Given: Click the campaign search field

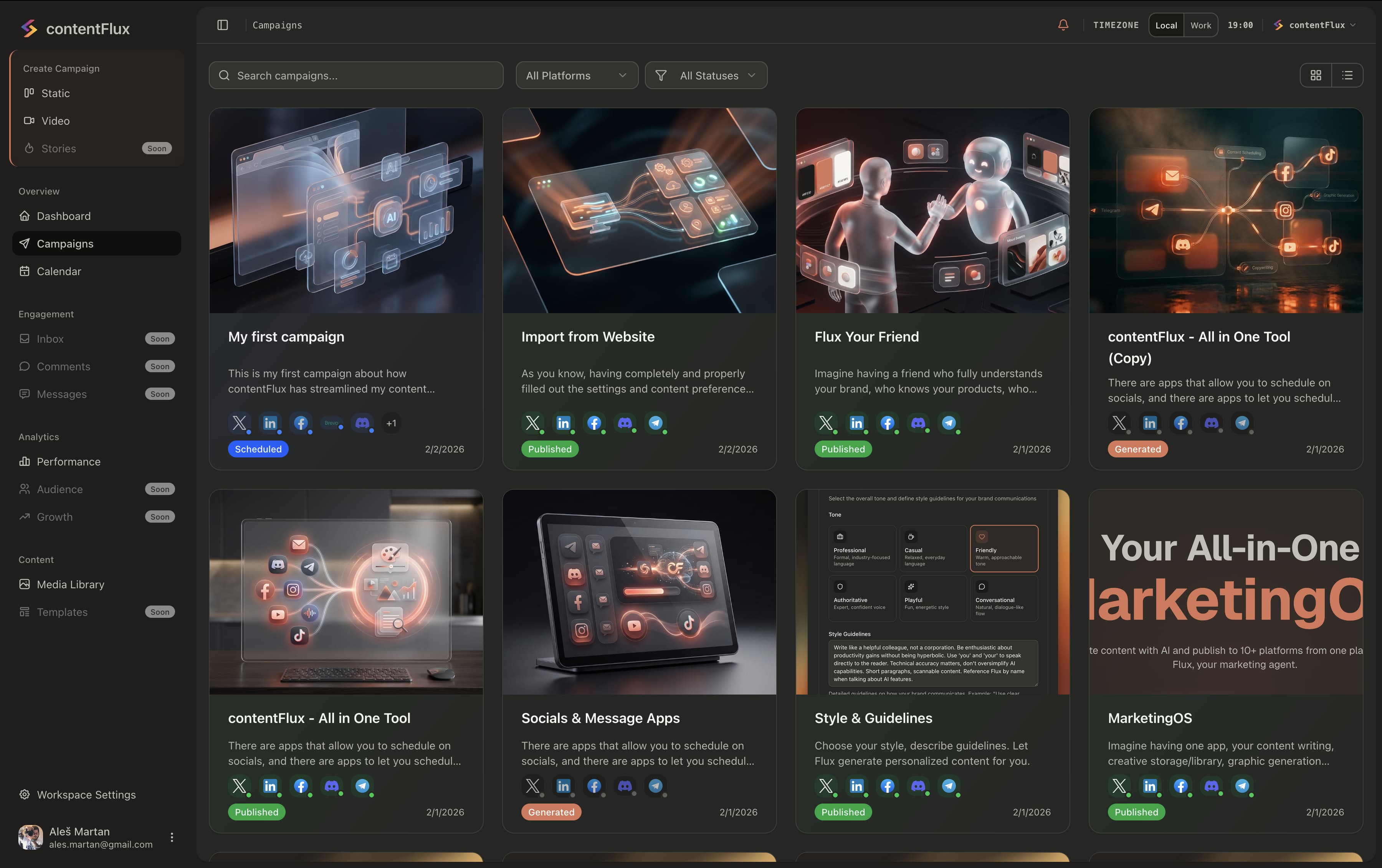Looking at the screenshot, I should coord(356,75).
